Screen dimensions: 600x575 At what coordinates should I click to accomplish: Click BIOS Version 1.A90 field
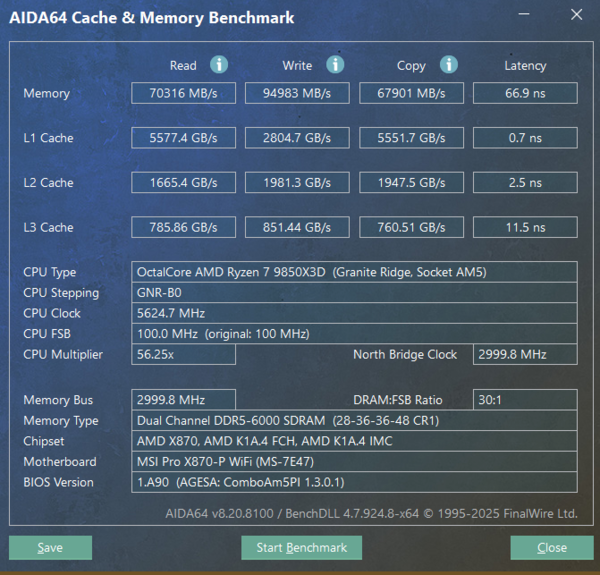point(354,482)
